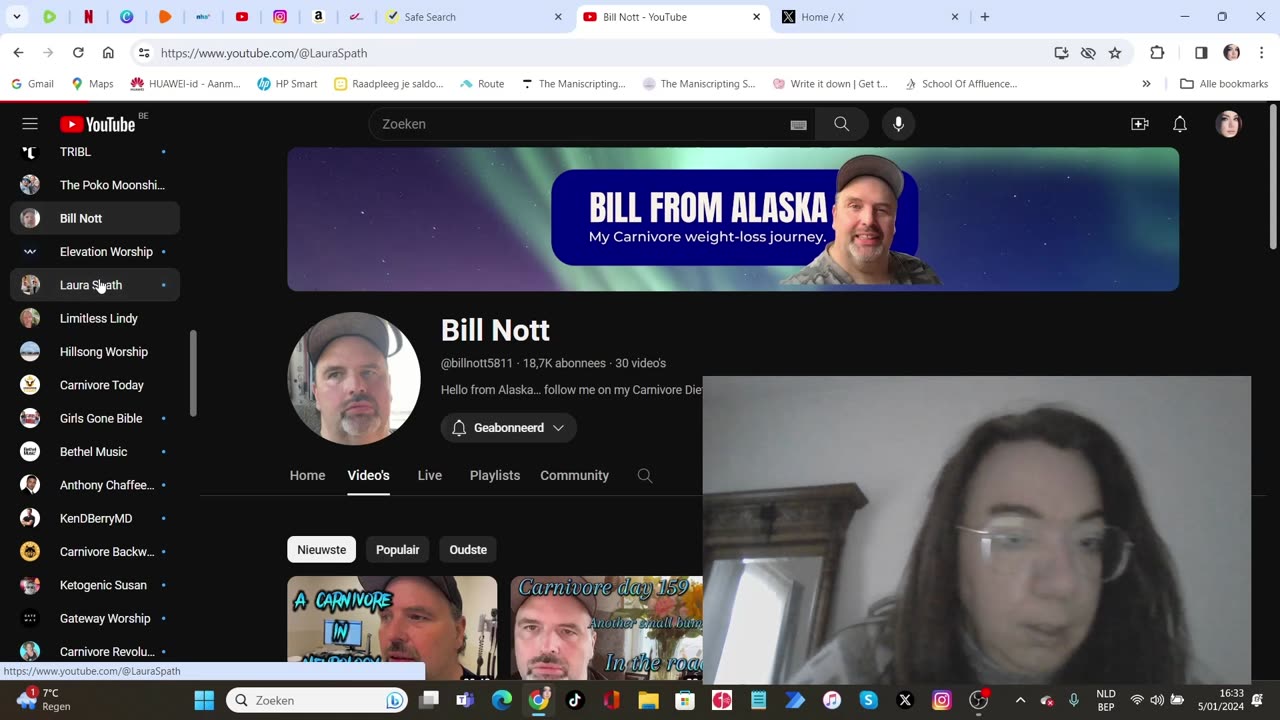Open Carnivore Today subscription in sidebar
Image resolution: width=1280 pixels, height=720 pixels.
pyautogui.click(x=95, y=385)
